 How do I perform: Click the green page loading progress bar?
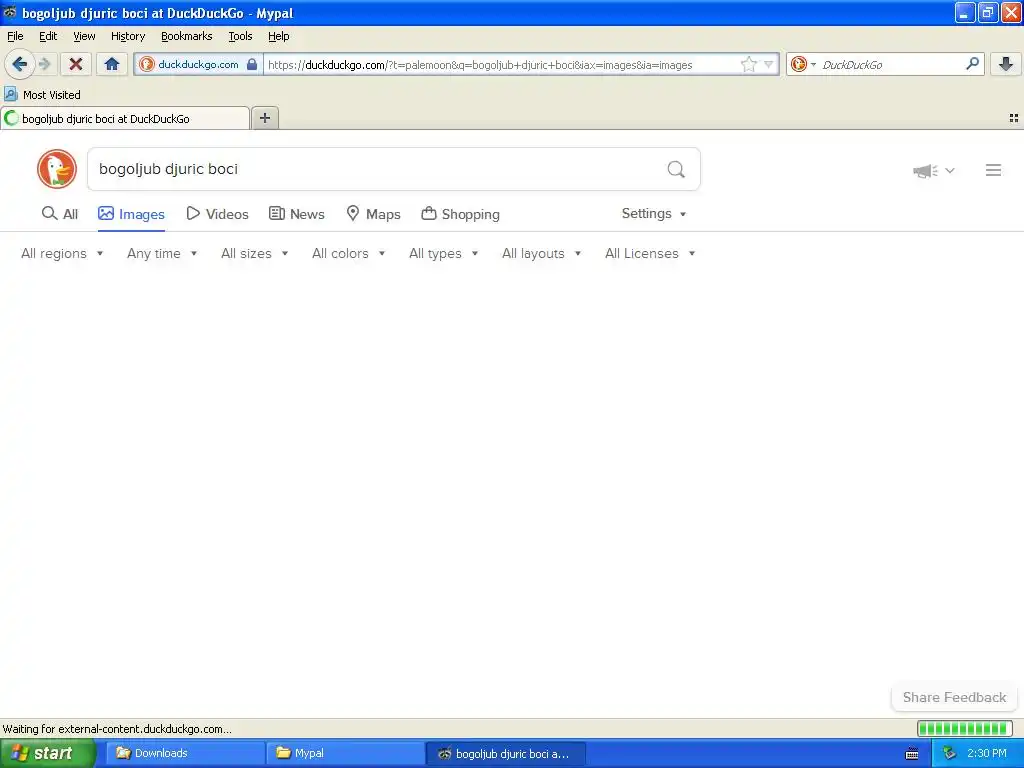[x=965, y=728]
